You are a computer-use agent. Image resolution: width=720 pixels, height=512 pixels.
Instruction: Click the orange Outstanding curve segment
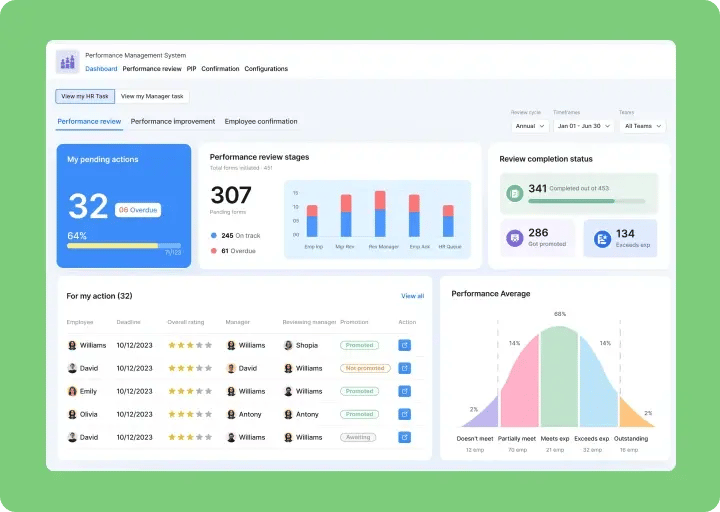coord(633,416)
